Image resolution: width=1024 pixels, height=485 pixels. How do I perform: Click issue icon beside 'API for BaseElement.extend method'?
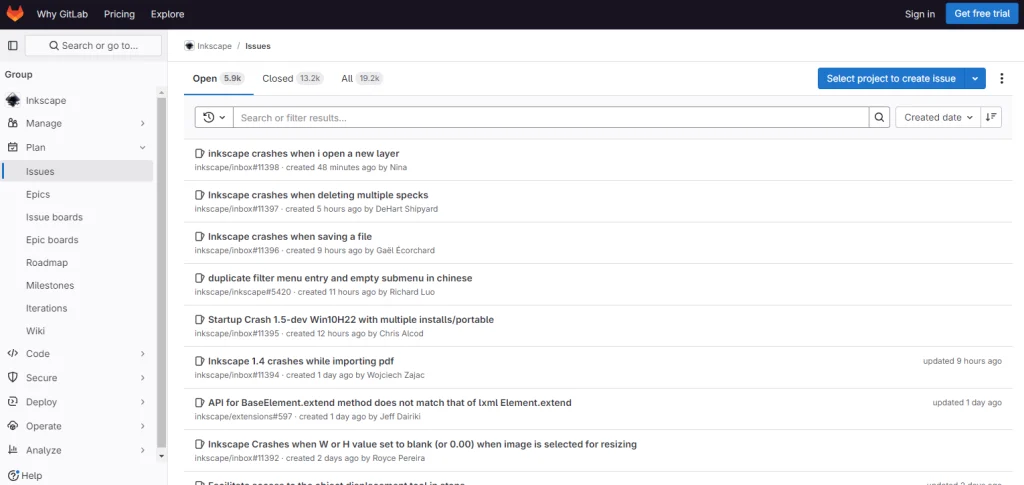click(x=200, y=403)
